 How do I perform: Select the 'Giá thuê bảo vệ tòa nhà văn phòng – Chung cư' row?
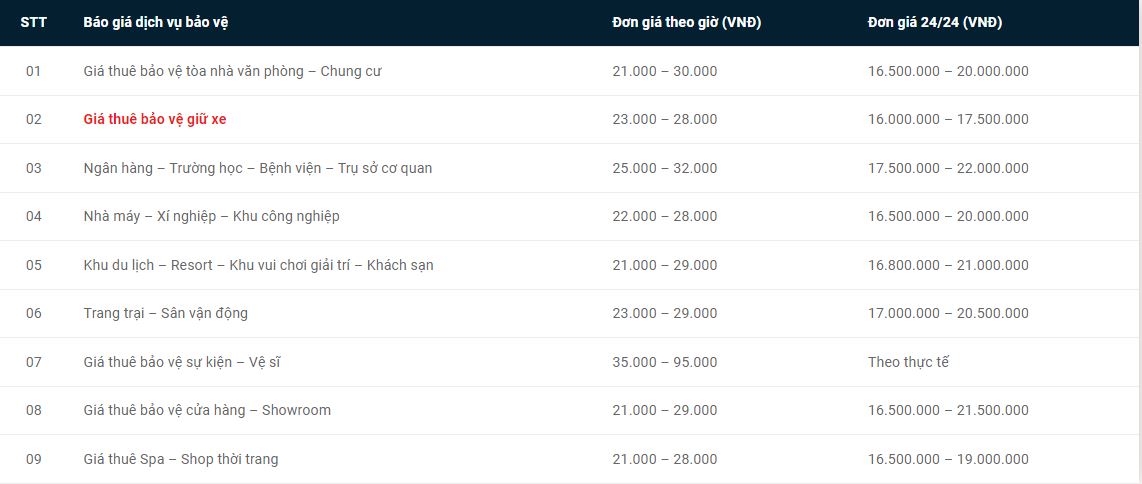[232, 71]
